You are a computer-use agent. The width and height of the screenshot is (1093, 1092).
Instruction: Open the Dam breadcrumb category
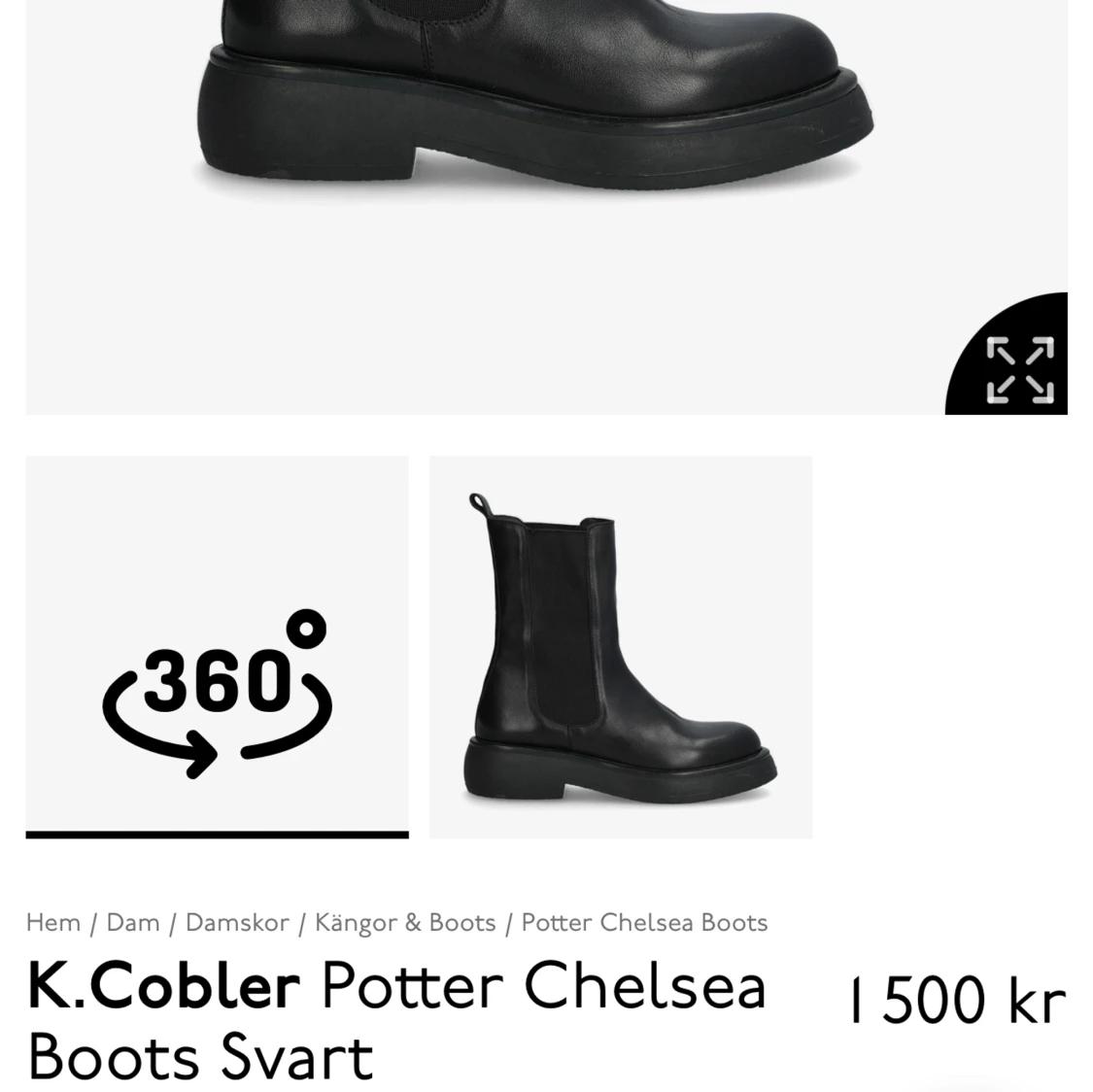[x=132, y=922]
